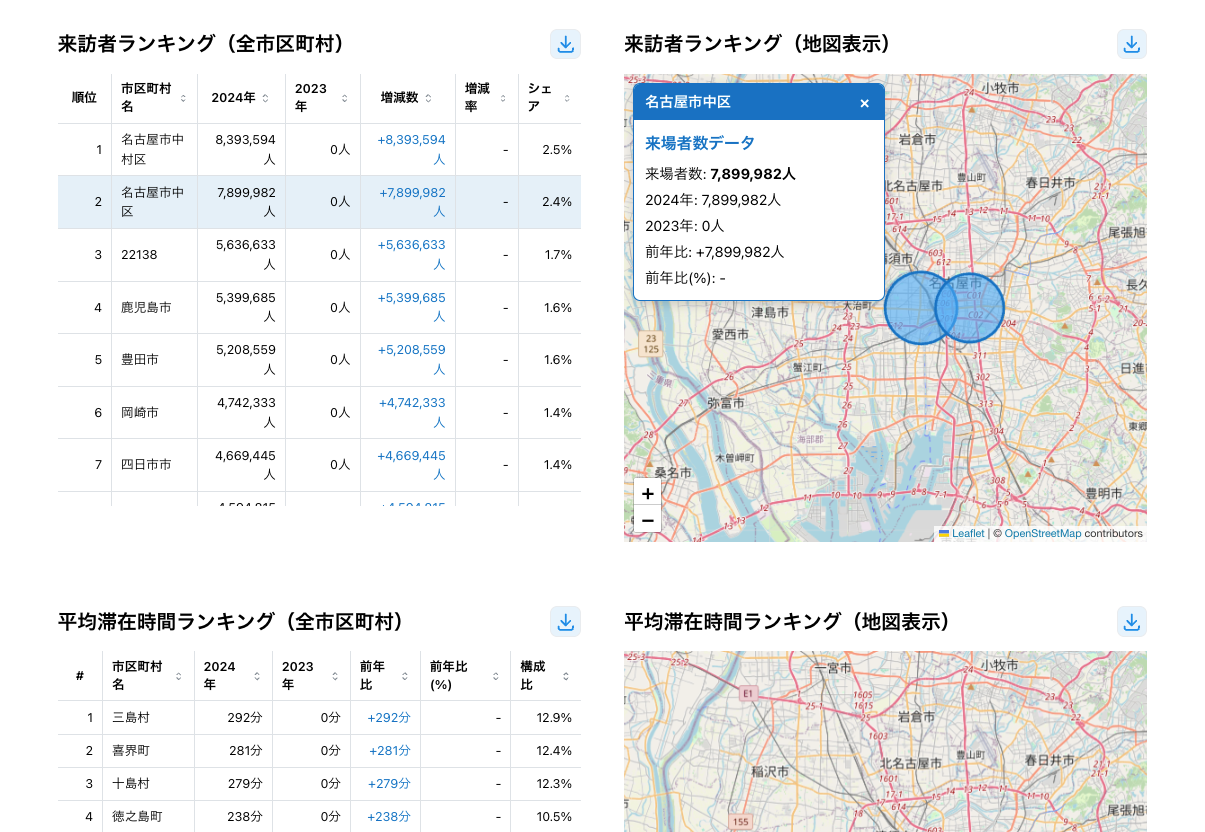Select the 喜界町 row
The image size is (1205, 832).
coord(319,750)
